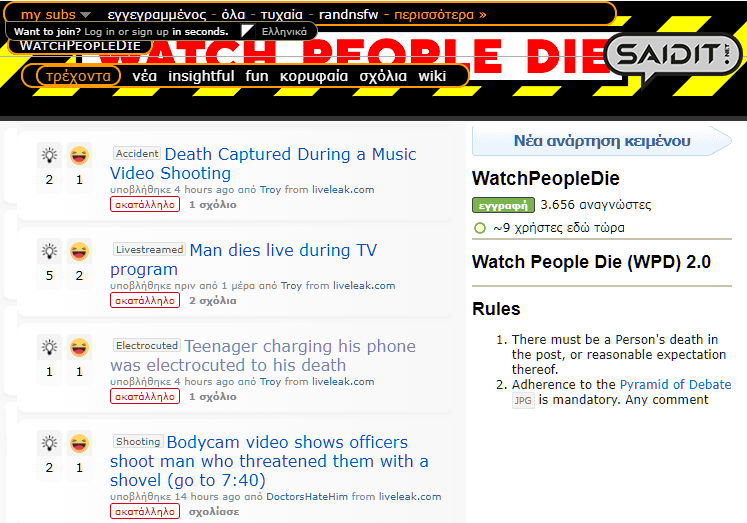Click liveleak.com domain on Bodycam post
The image size is (747, 523).
410,496
